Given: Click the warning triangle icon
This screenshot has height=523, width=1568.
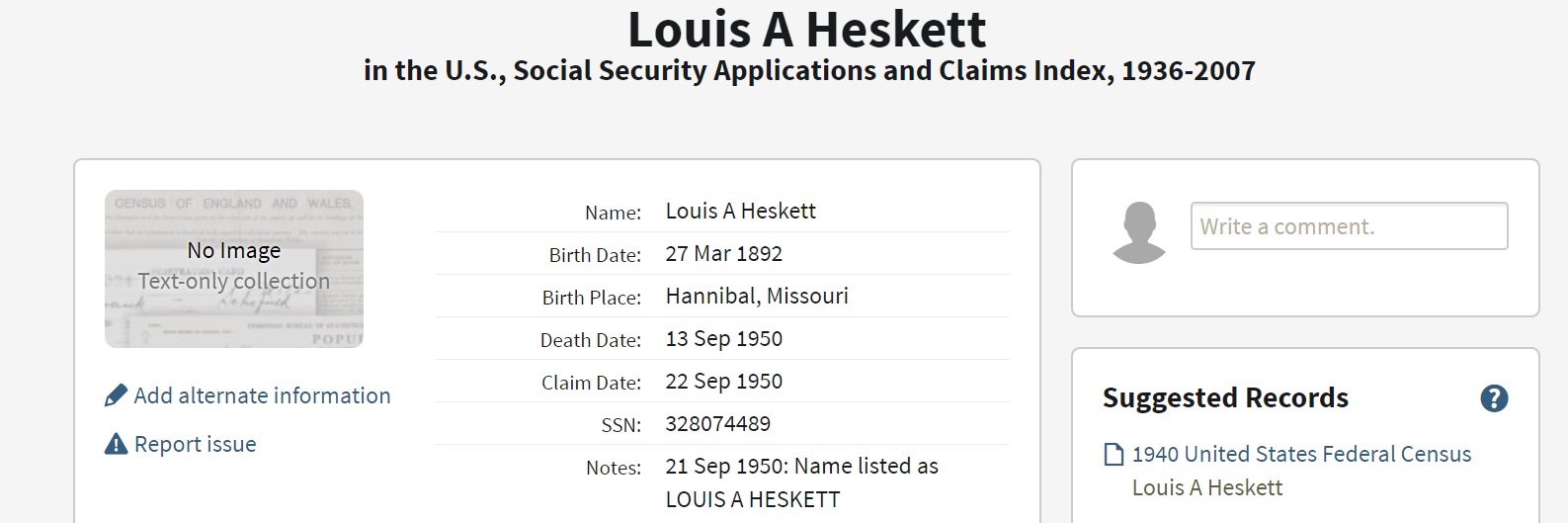Looking at the screenshot, I should pos(116,444).
